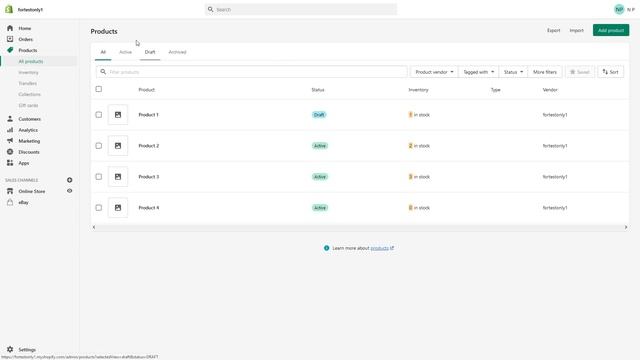640x360 pixels.
Task: Click Product 3 image placeholder
Action: pyautogui.click(x=118, y=177)
